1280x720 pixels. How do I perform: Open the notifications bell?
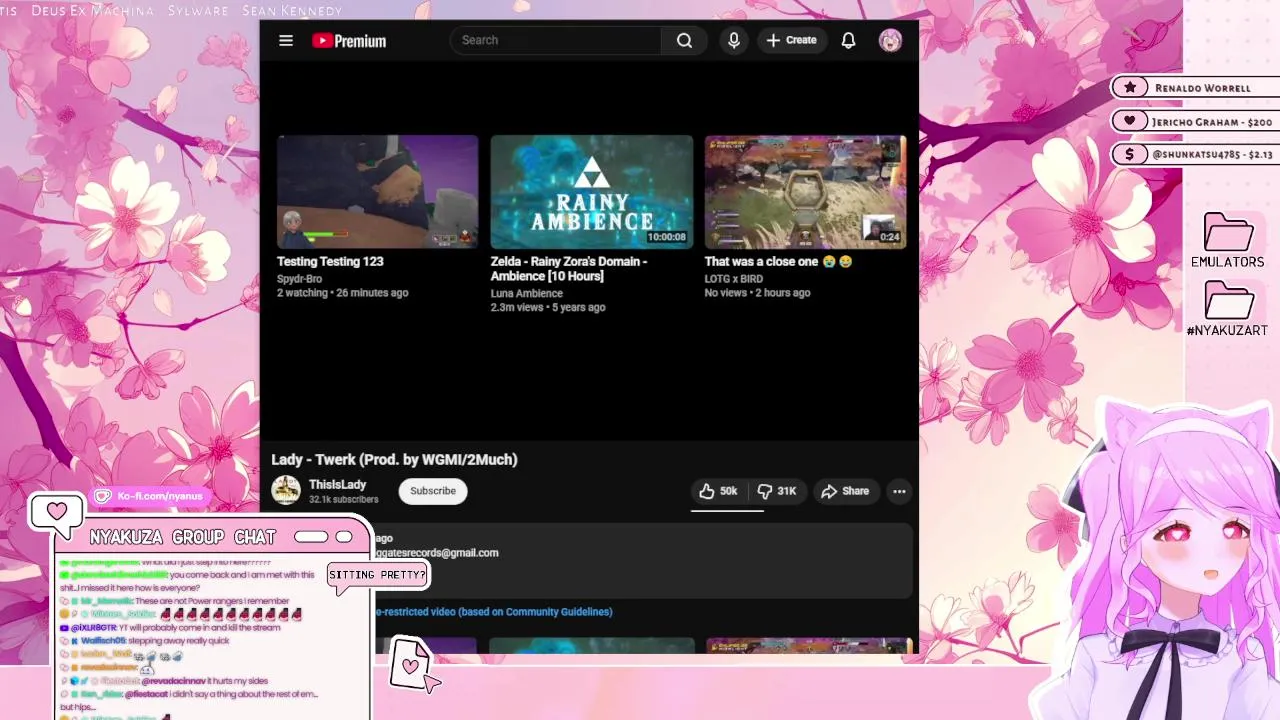[848, 40]
